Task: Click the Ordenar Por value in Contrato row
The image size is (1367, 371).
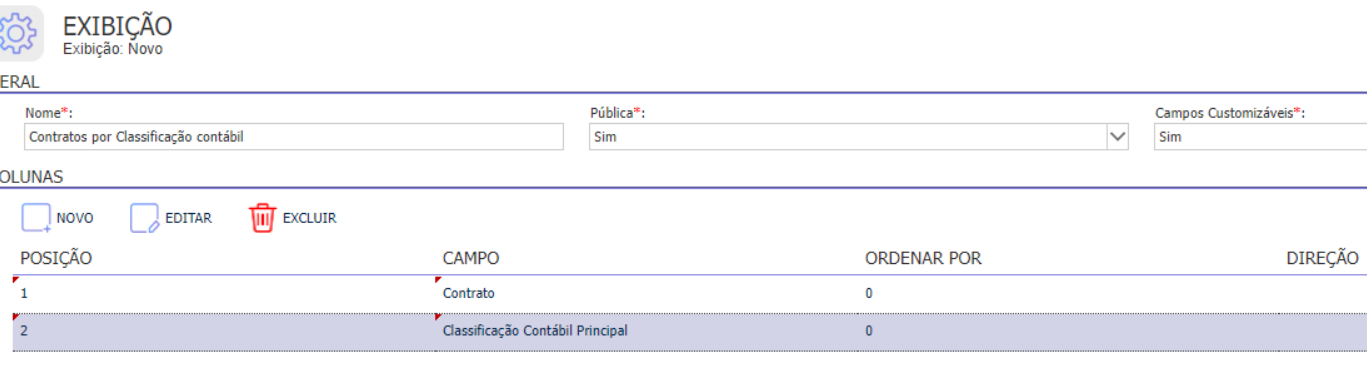Action: [1068, 294]
